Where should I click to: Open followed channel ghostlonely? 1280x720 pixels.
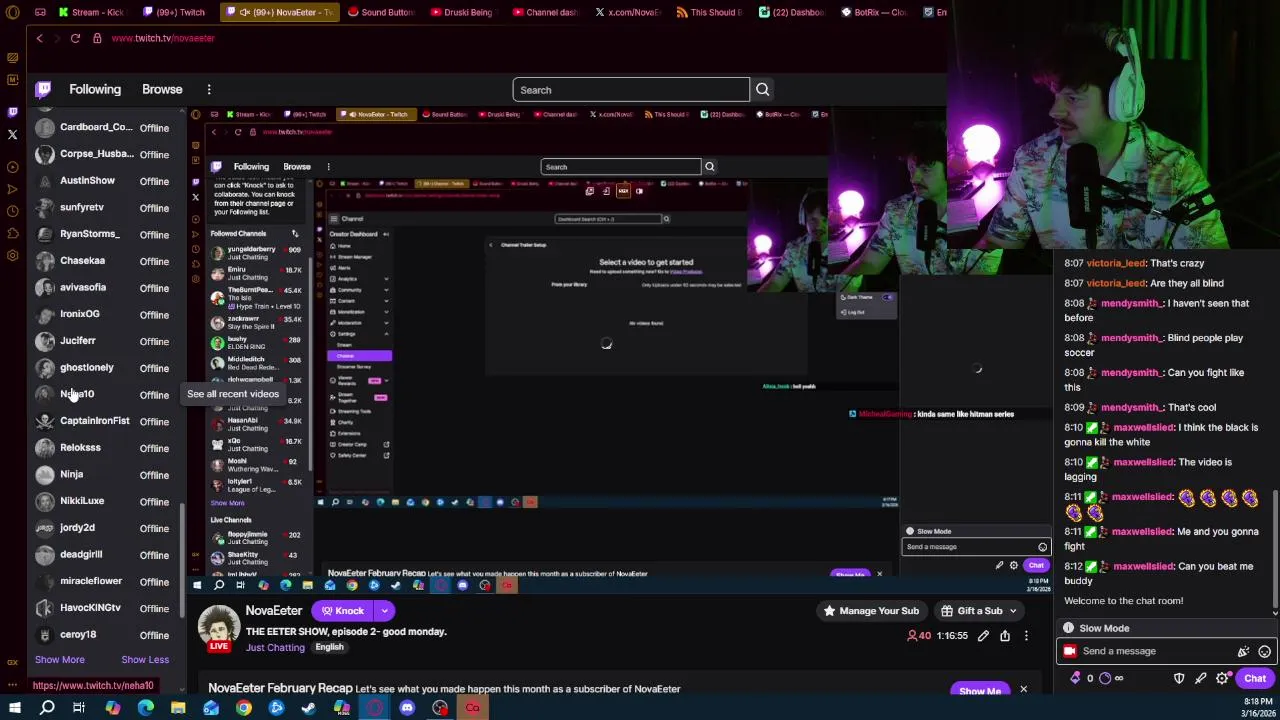point(105,368)
